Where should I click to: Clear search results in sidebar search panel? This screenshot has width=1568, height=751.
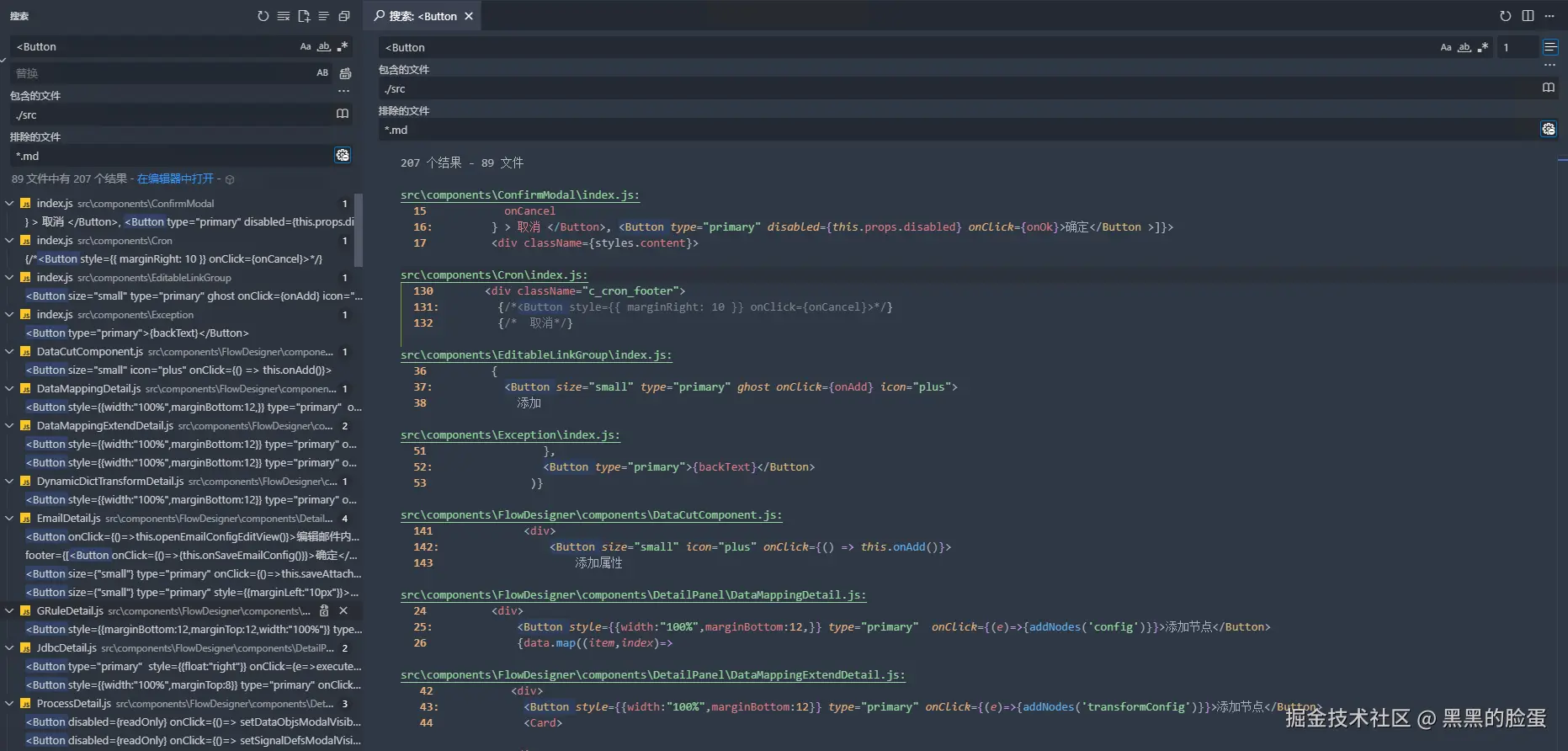point(283,16)
